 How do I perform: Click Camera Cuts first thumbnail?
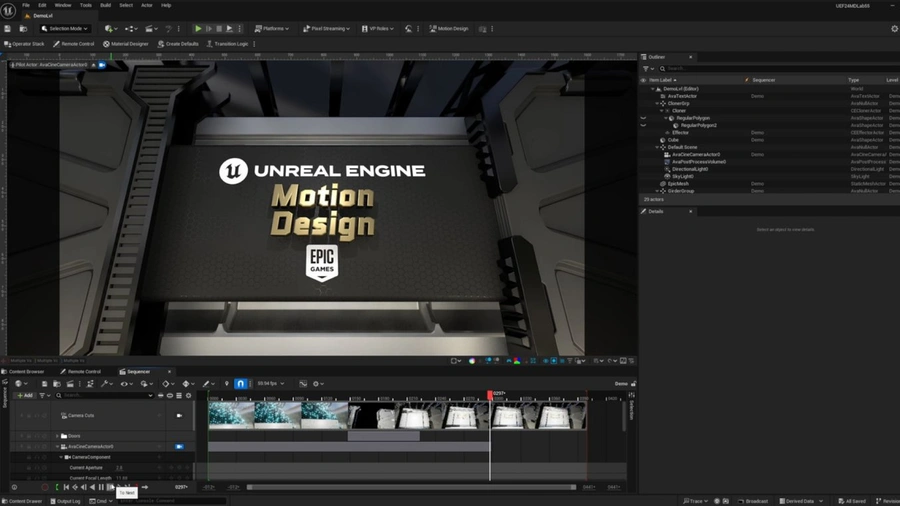(231, 415)
